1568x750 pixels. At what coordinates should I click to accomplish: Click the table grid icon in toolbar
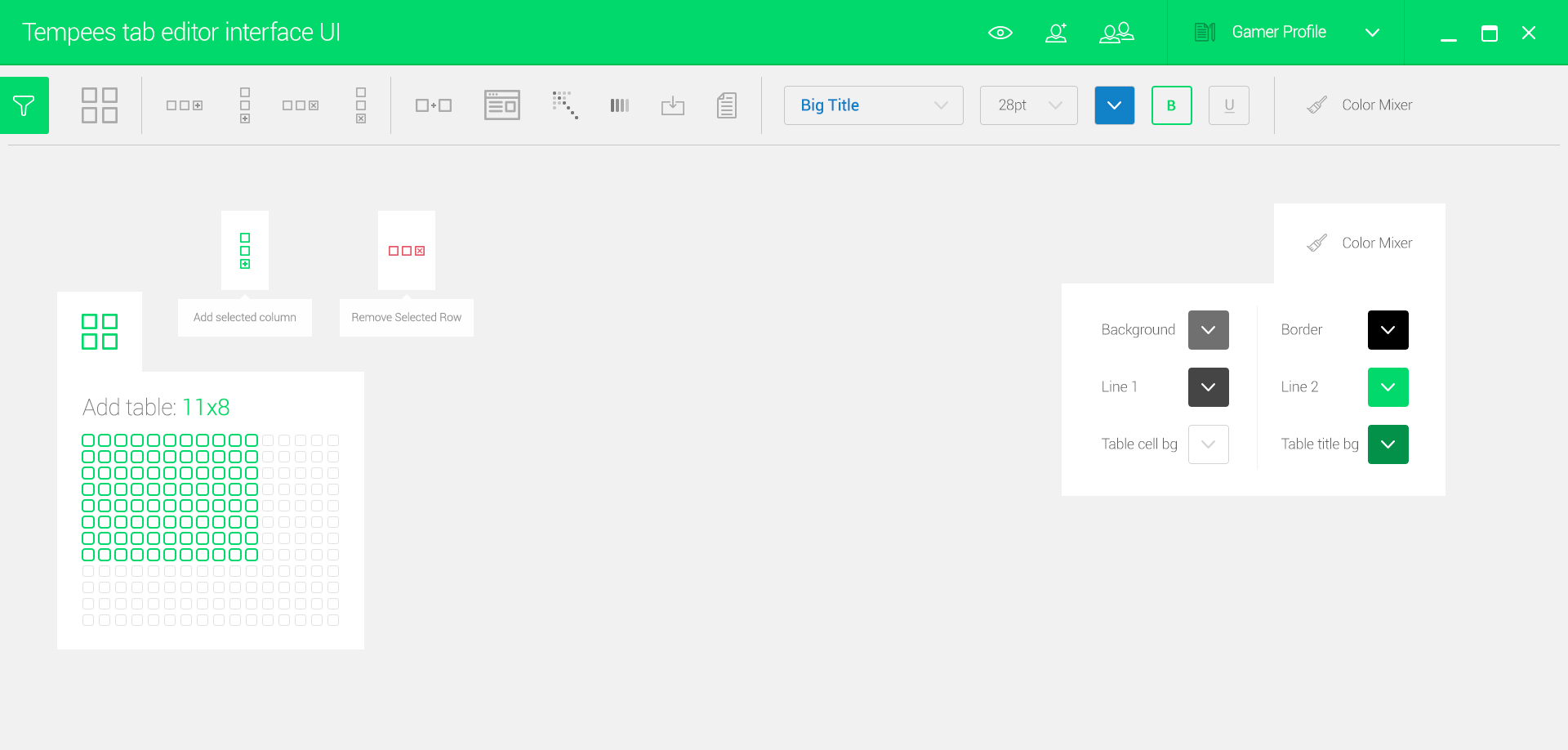(99, 105)
